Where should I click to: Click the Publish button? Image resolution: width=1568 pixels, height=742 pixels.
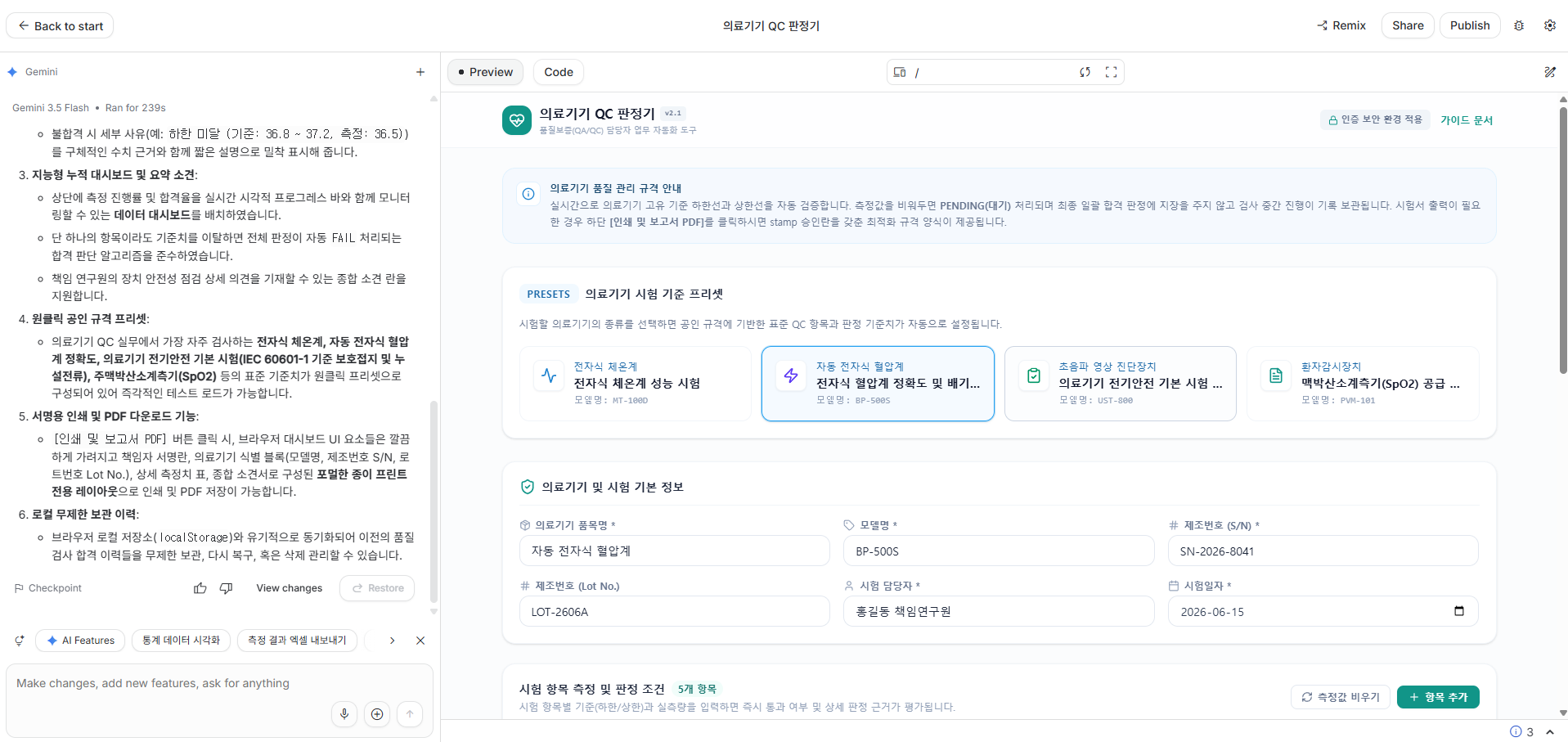1470,25
